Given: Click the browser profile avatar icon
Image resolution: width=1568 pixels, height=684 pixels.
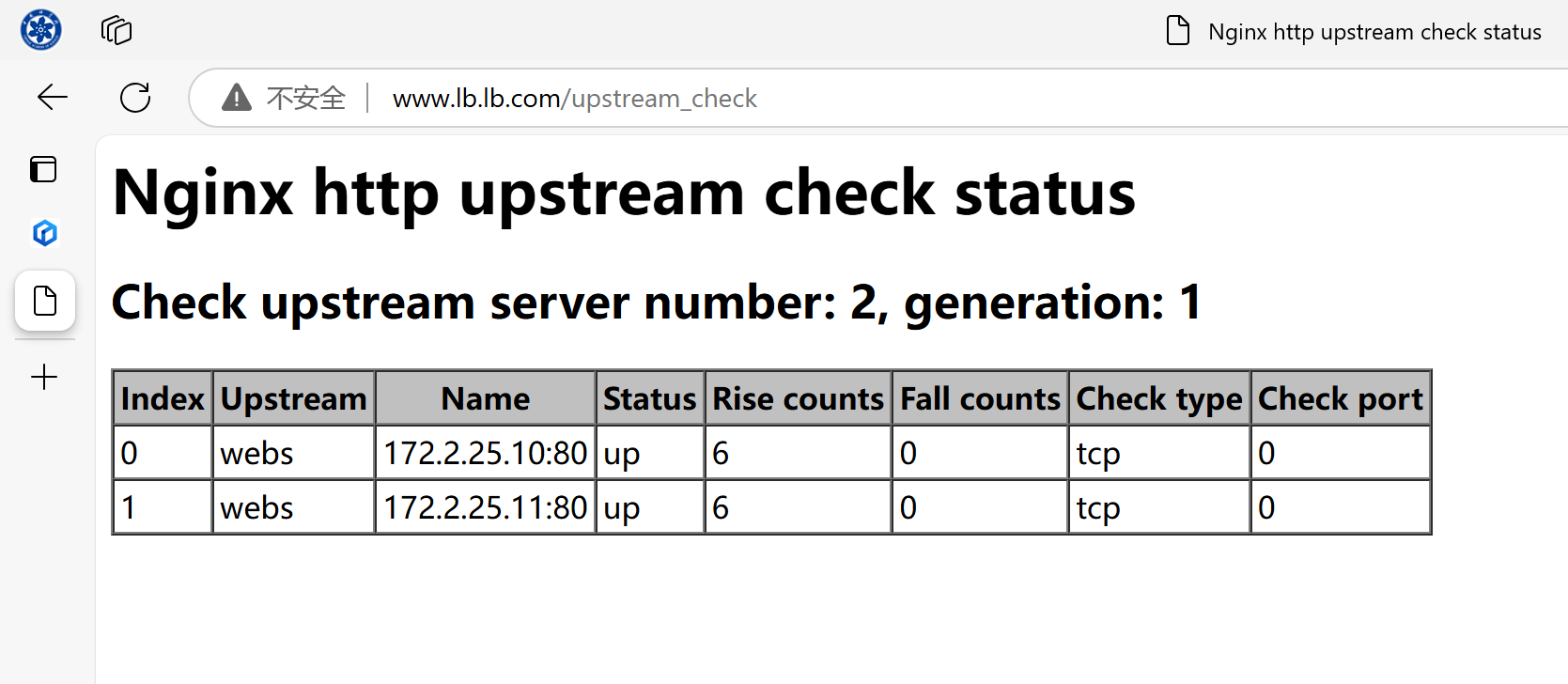Looking at the screenshot, I should coord(41,30).
